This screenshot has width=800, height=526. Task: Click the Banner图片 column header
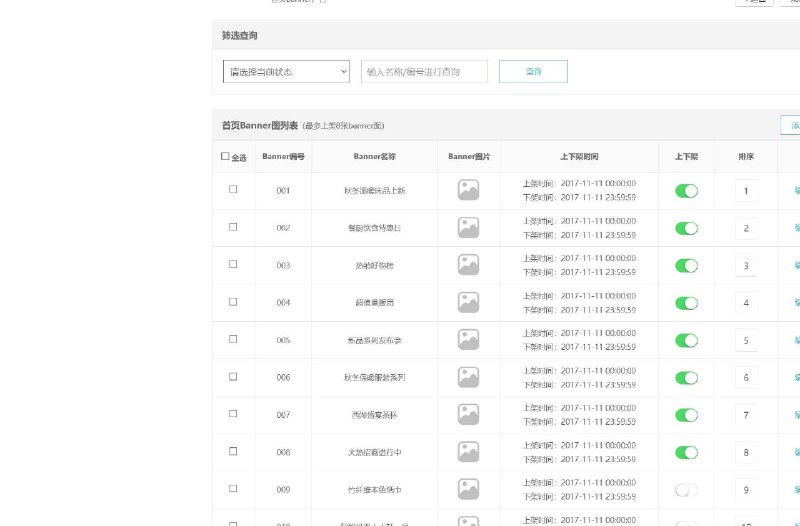pyautogui.click(x=469, y=157)
